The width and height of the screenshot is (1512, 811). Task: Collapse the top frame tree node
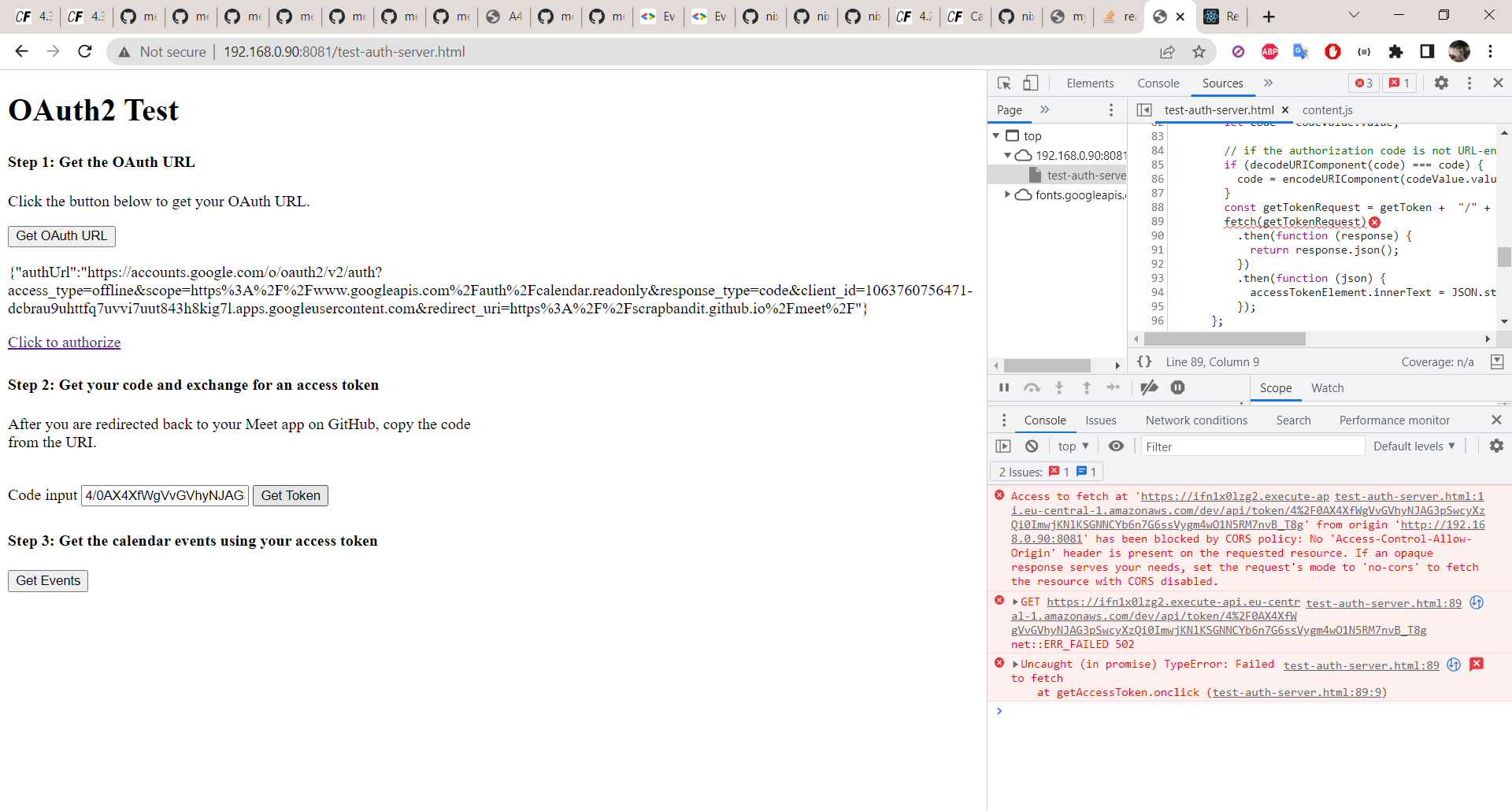click(996, 135)
